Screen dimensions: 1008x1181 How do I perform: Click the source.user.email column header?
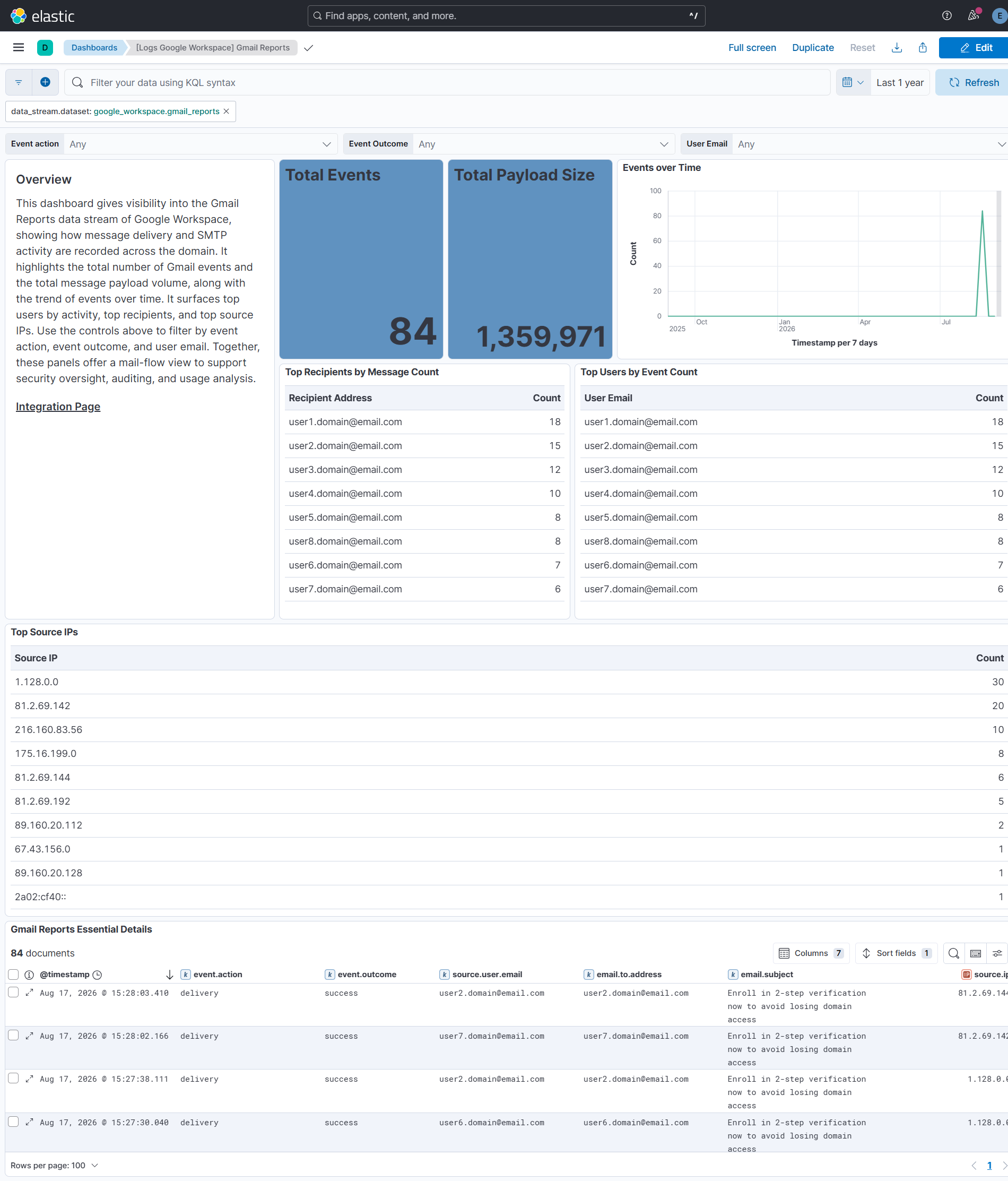tap(487, 975)
